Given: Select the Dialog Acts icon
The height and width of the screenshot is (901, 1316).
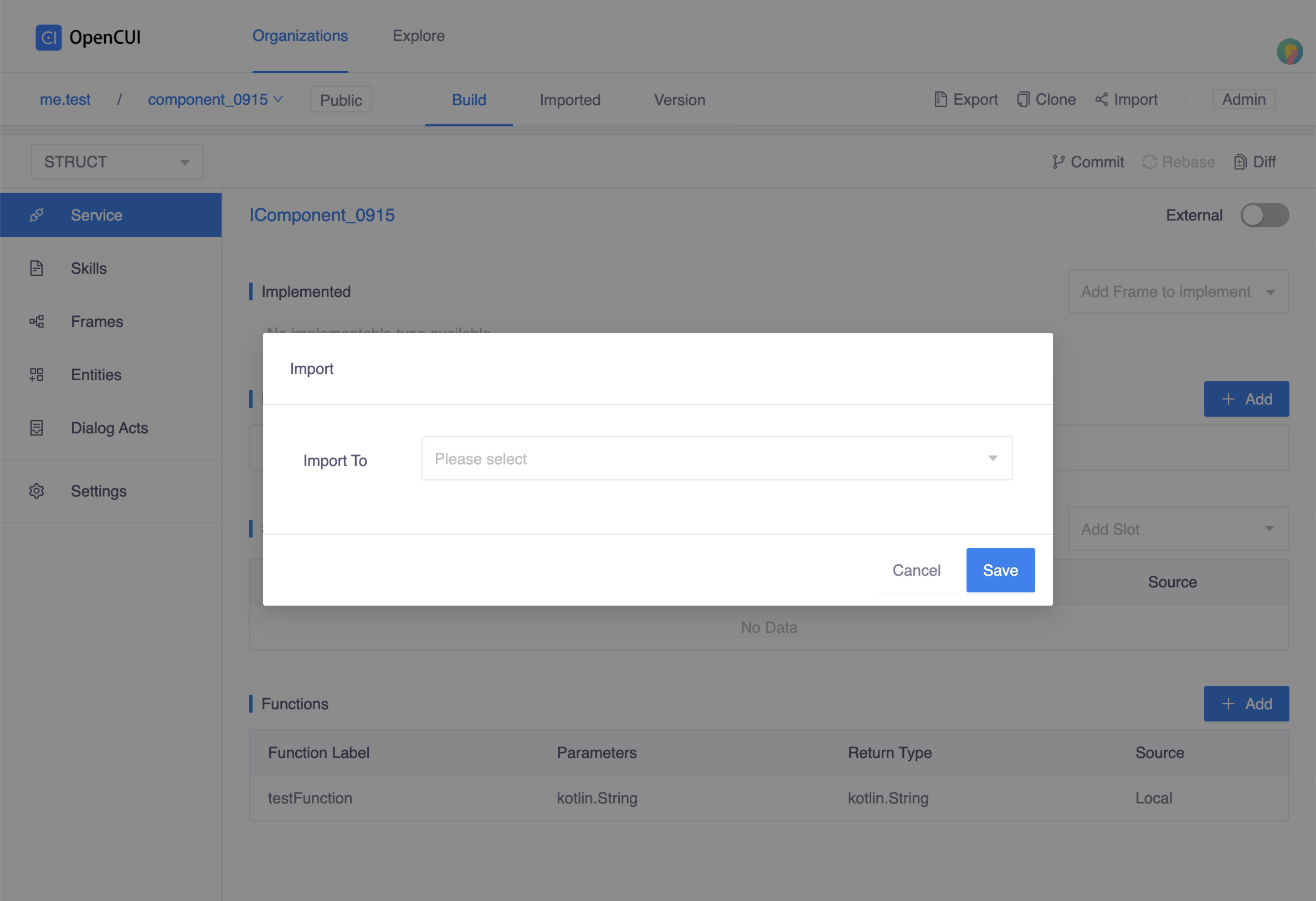Looking at the screenshot, I should (36, 428).
